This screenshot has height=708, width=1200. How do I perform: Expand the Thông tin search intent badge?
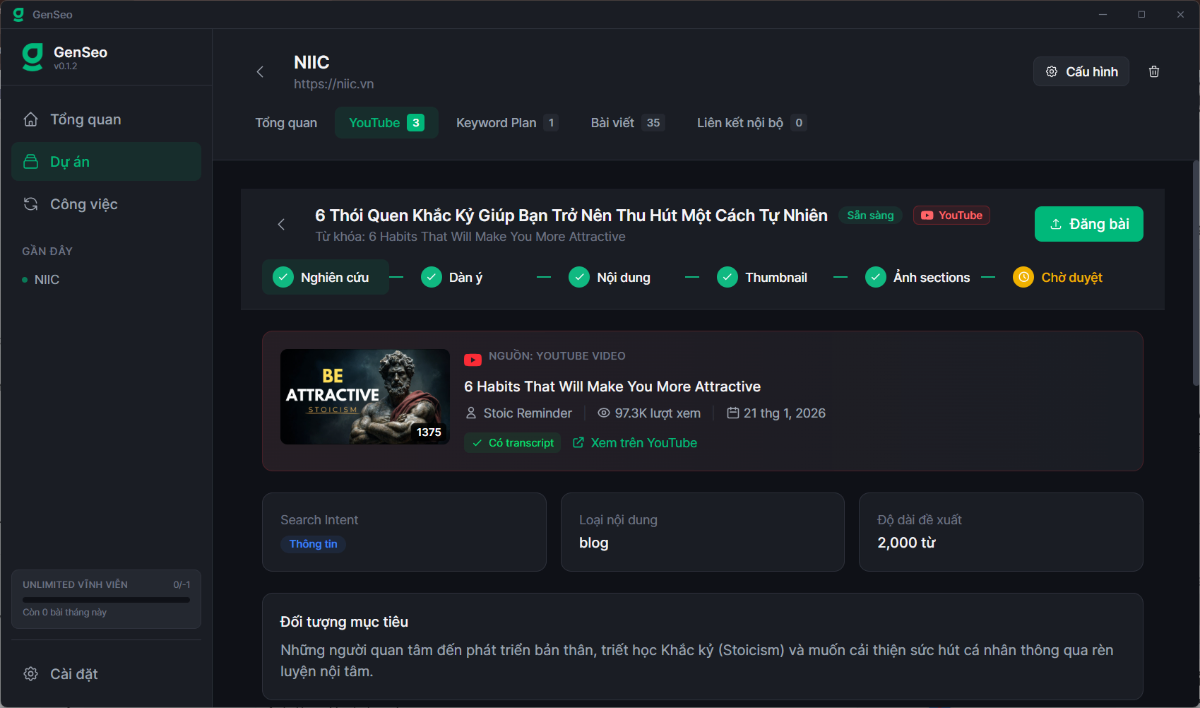pos(313,544)
